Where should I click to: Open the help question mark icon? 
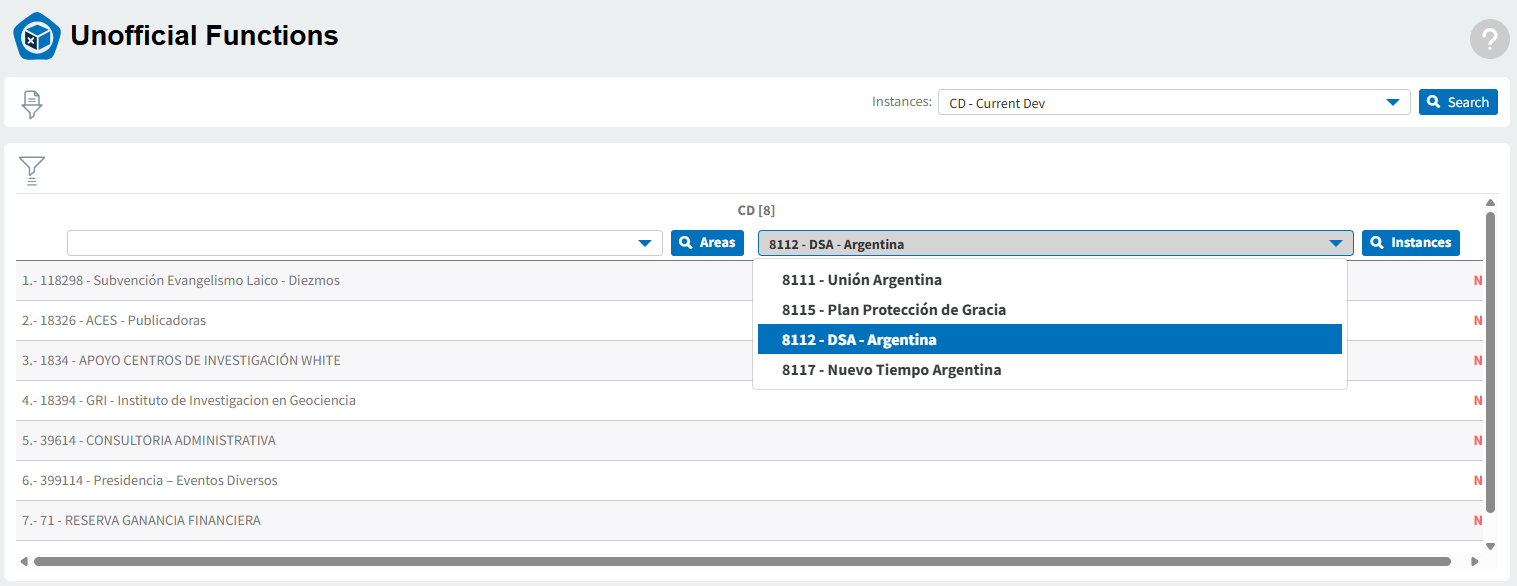tap(1489, 39)
